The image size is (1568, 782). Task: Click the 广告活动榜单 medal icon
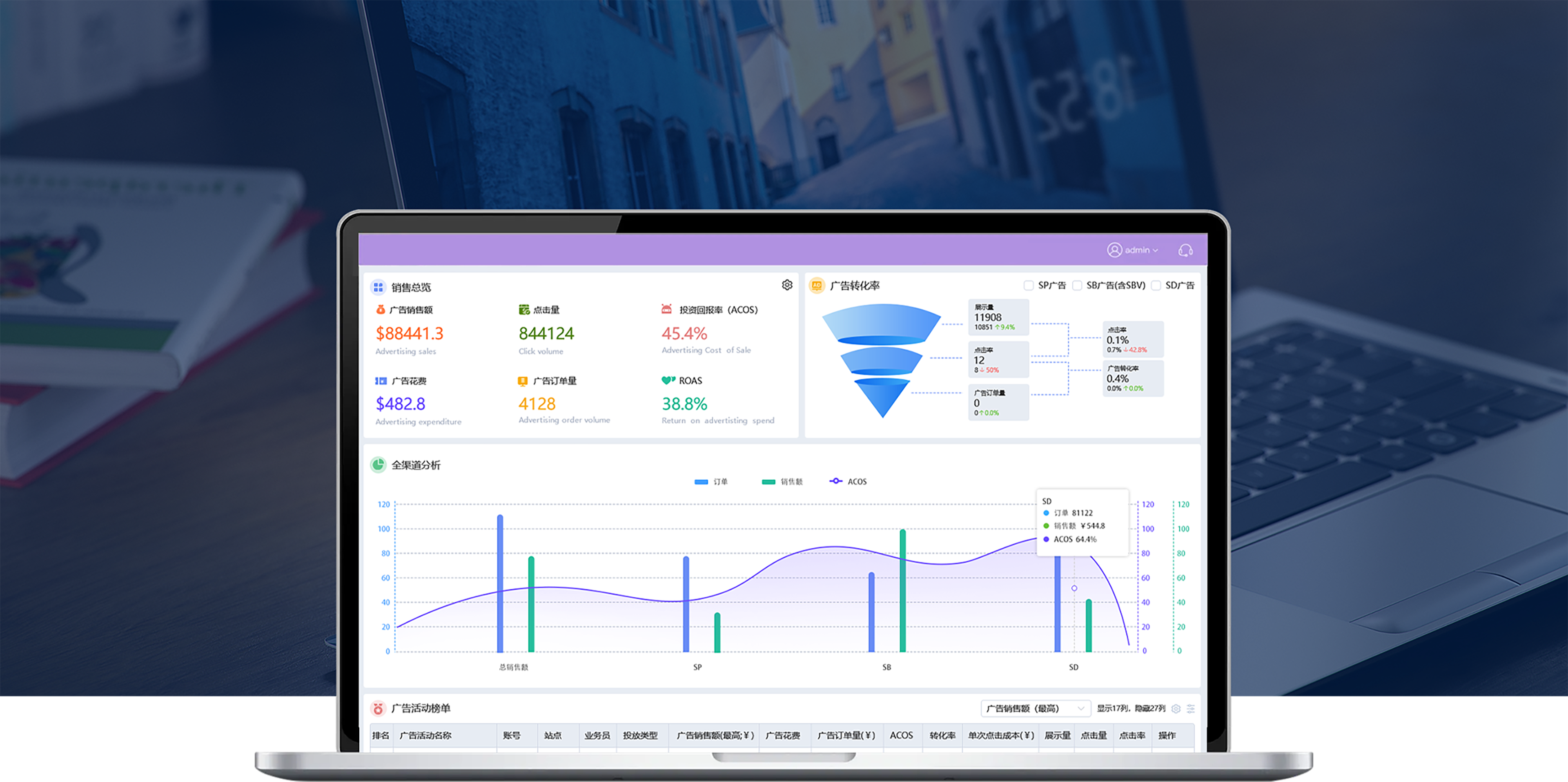378,708
